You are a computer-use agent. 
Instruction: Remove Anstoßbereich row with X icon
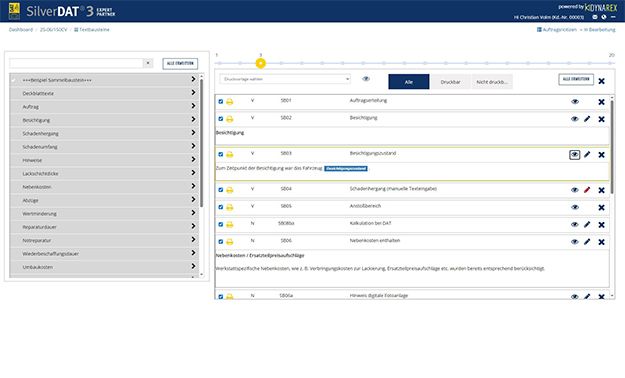601,208
